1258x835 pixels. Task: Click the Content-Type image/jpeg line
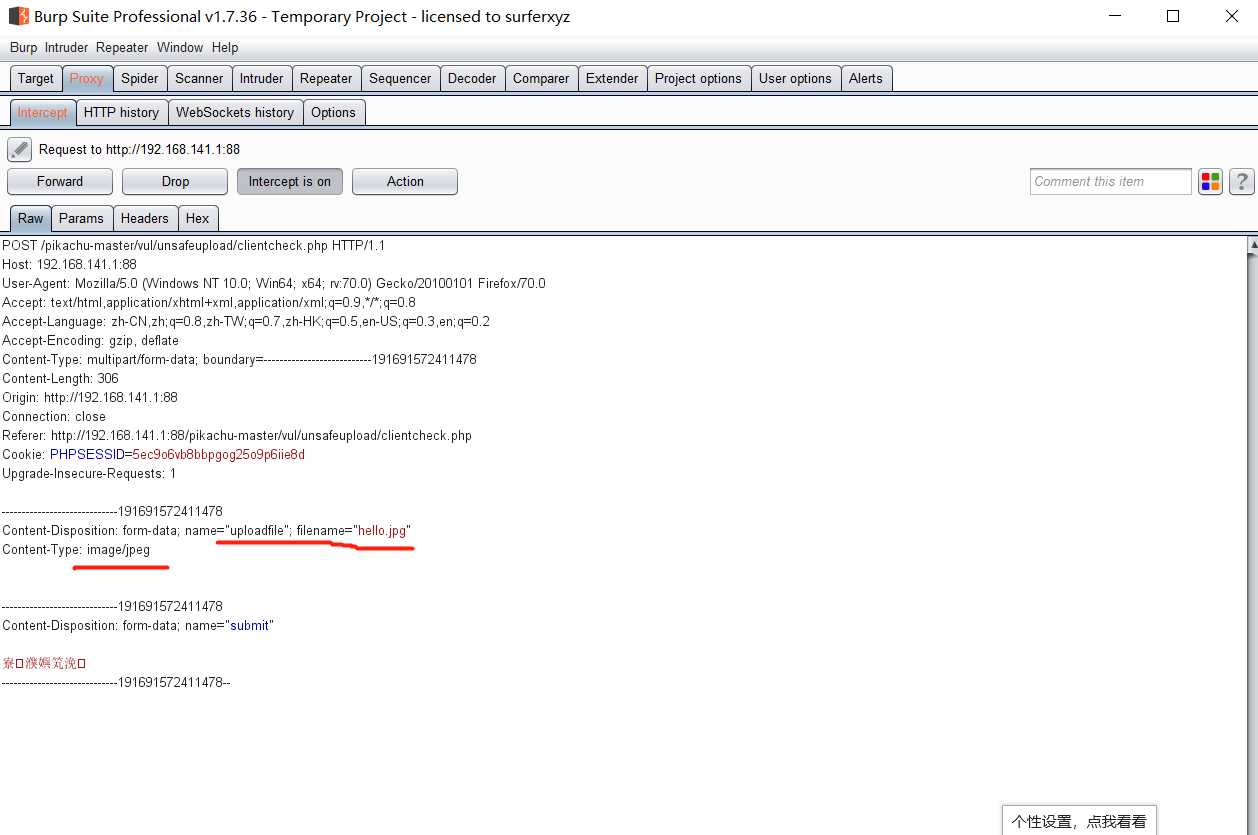[76, 549]
